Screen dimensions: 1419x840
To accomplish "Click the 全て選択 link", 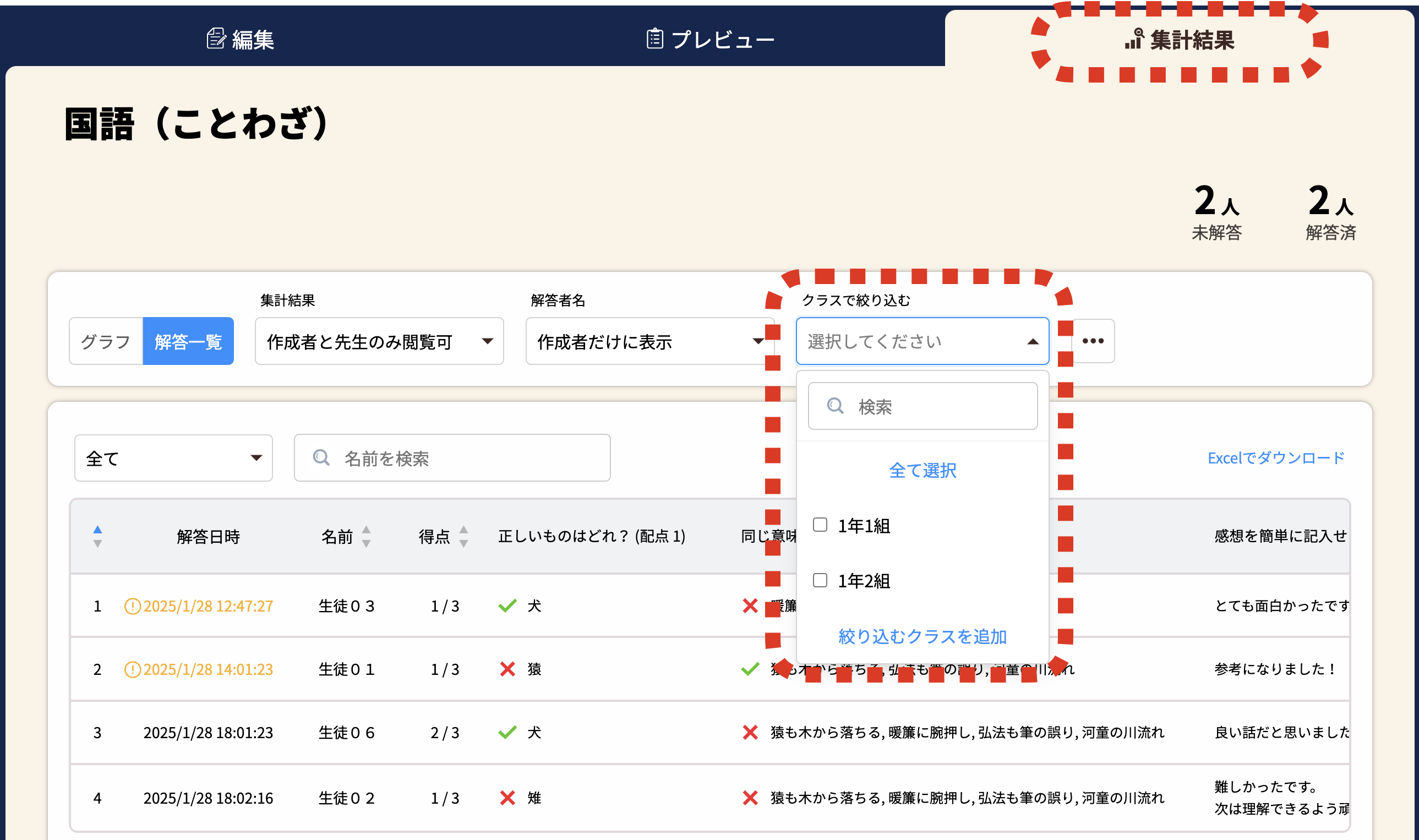I will pyautogui.click(x=922, y=471).
